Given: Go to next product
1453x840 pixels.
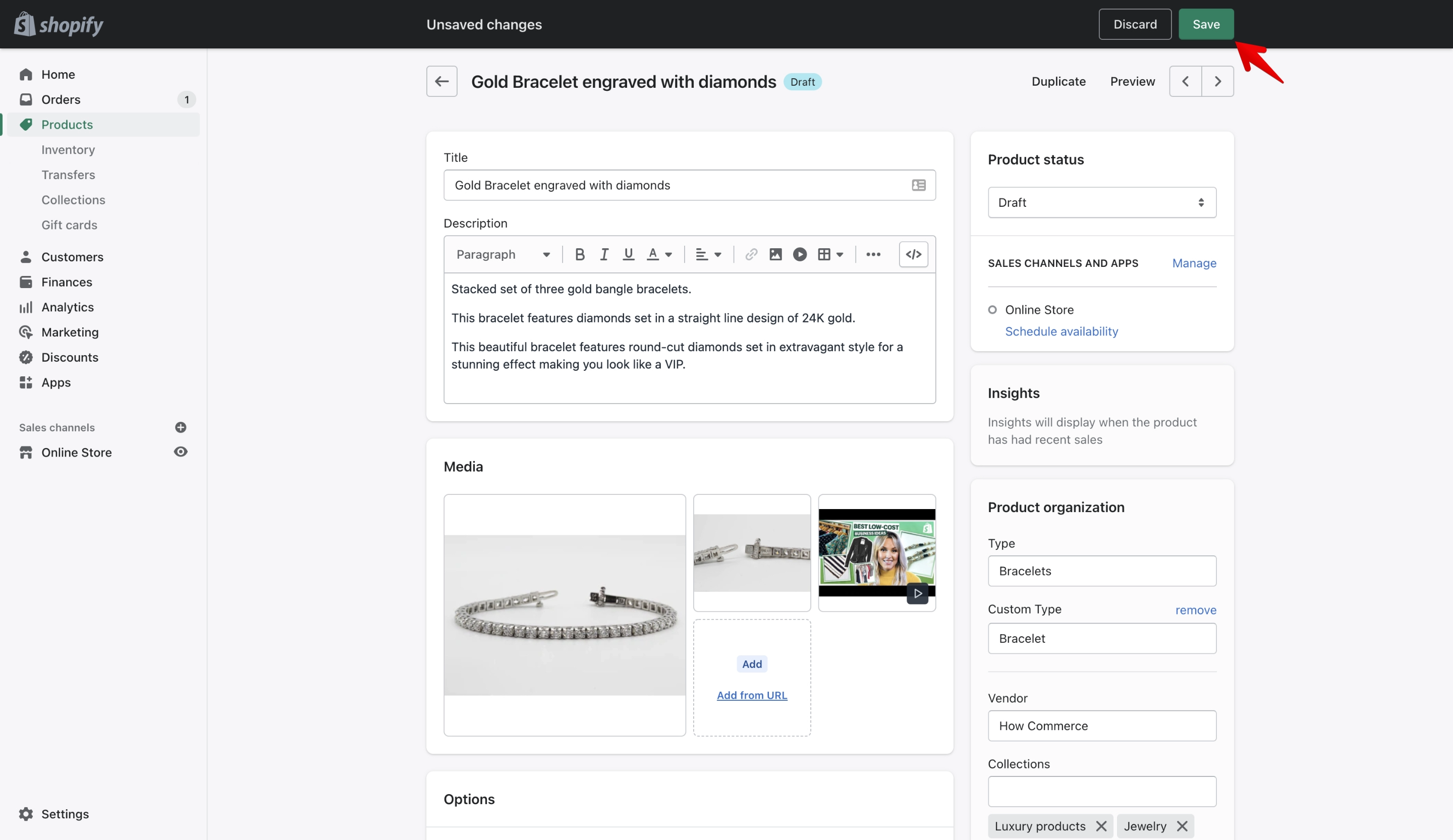Looking at the screenshot, I should point(1218,81).
